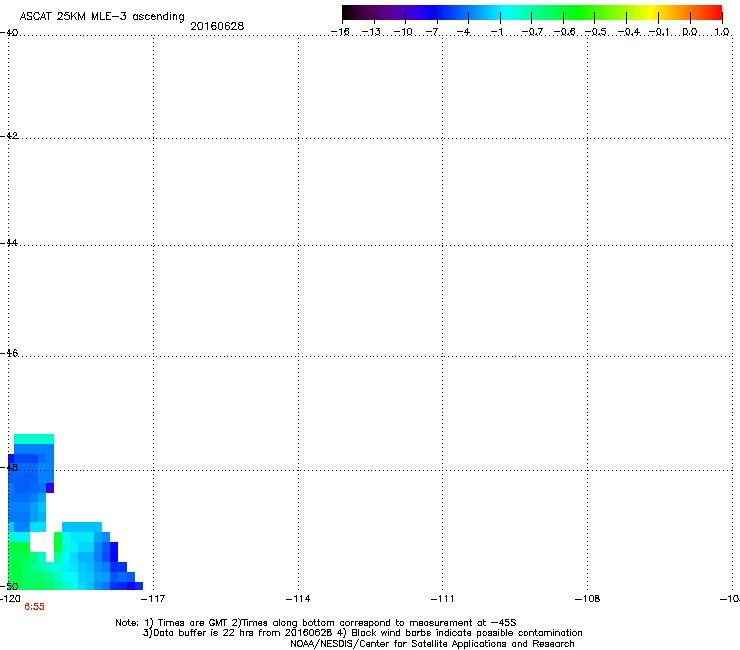Click the "-48" latitude axis label
The image size is (740, 650).
coord(9,467)
